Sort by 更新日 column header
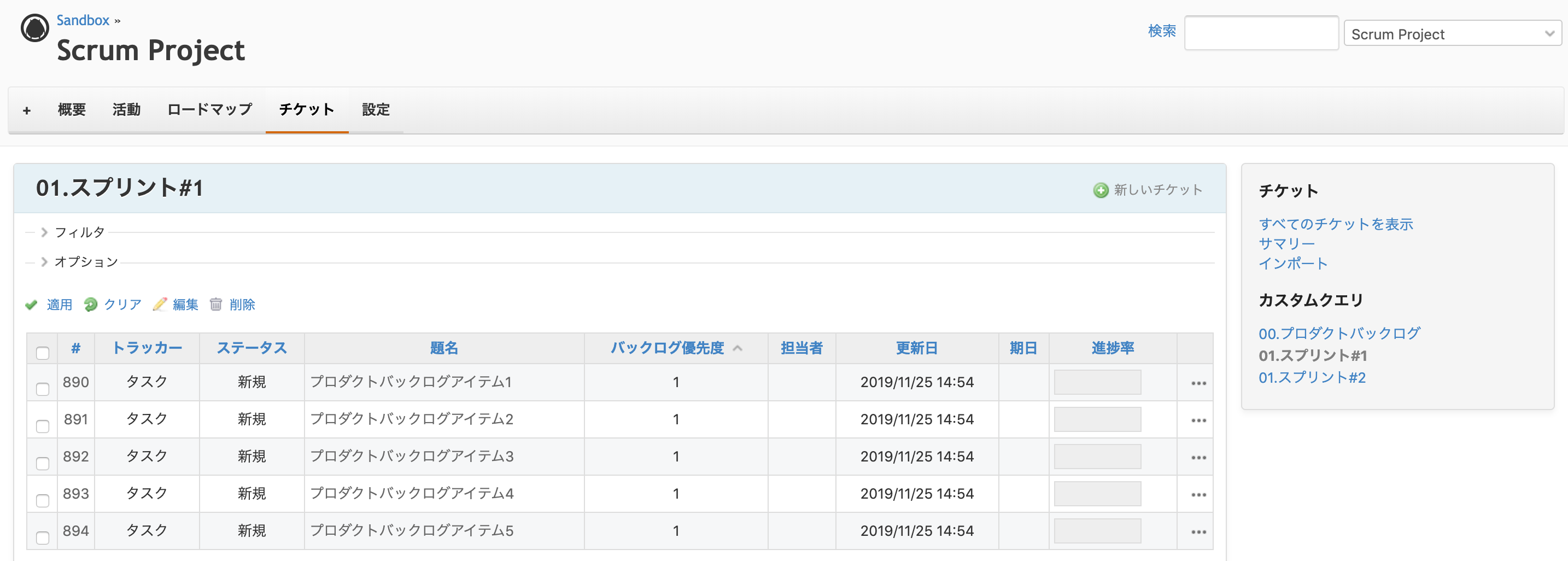 (x=917, y=348)
